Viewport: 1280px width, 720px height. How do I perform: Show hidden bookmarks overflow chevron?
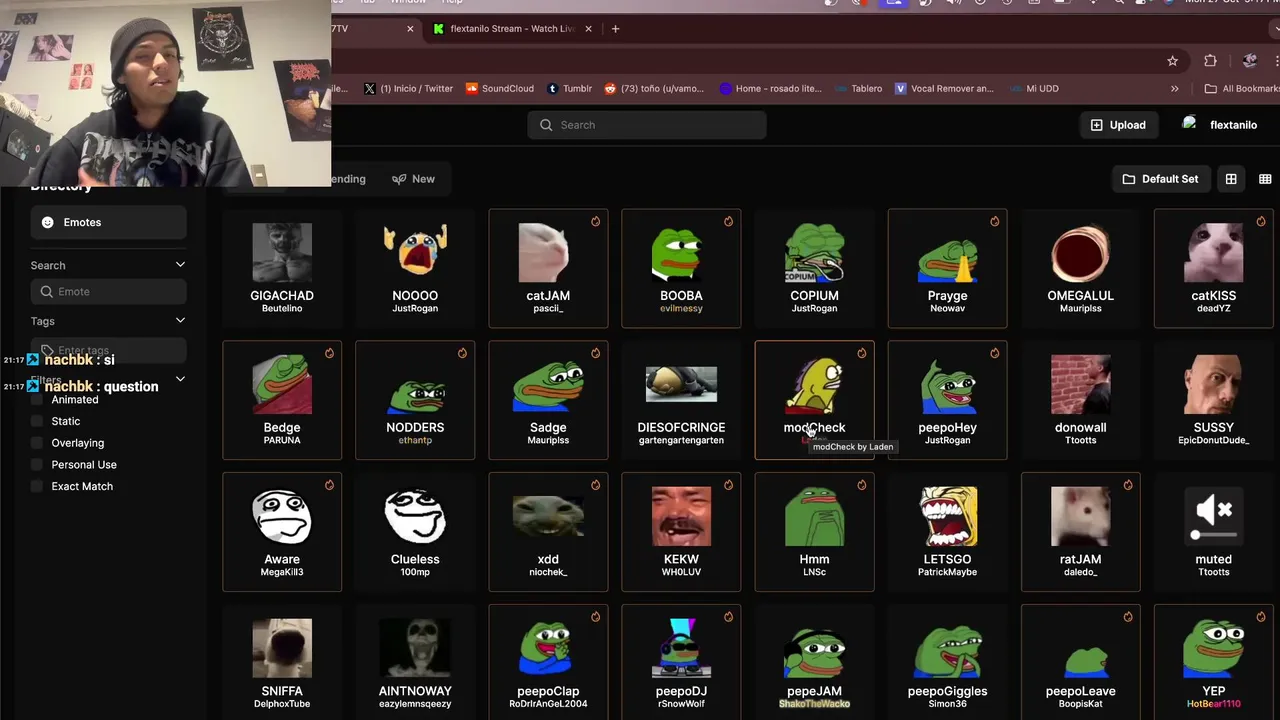pos(1174,88)
